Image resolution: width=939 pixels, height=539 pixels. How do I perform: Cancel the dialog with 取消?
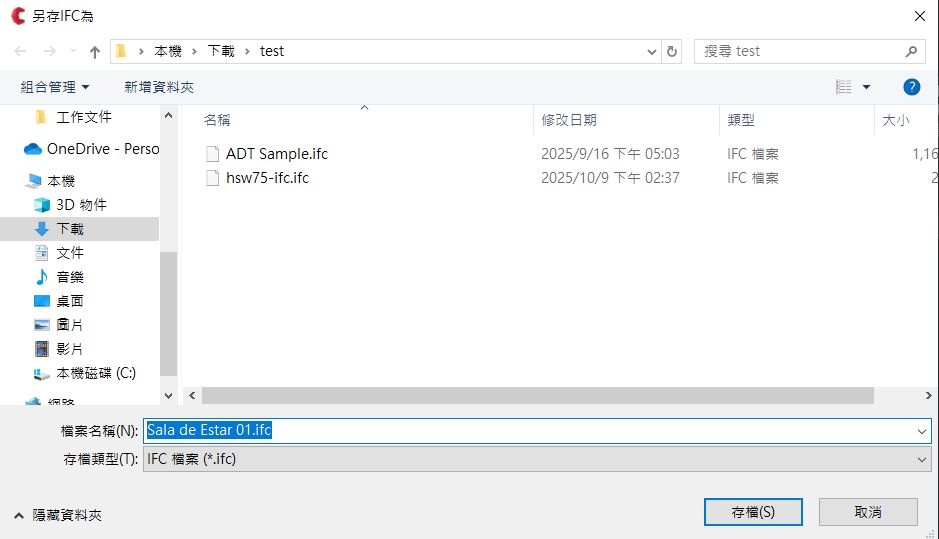click(868, 512)
